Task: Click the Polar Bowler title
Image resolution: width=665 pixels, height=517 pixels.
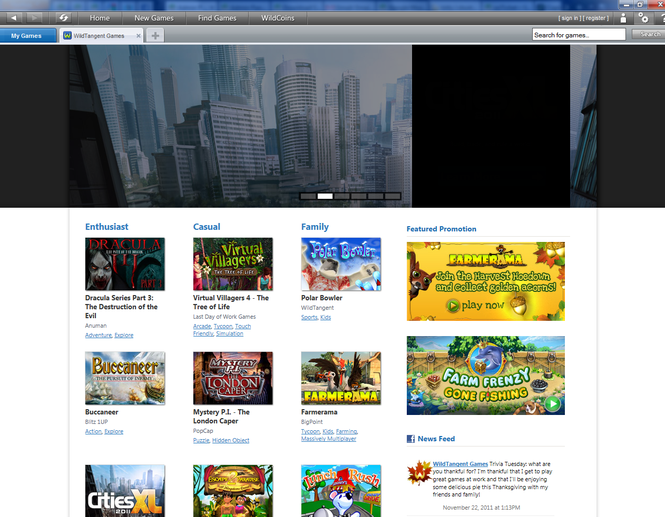Action: pos(321,298)
